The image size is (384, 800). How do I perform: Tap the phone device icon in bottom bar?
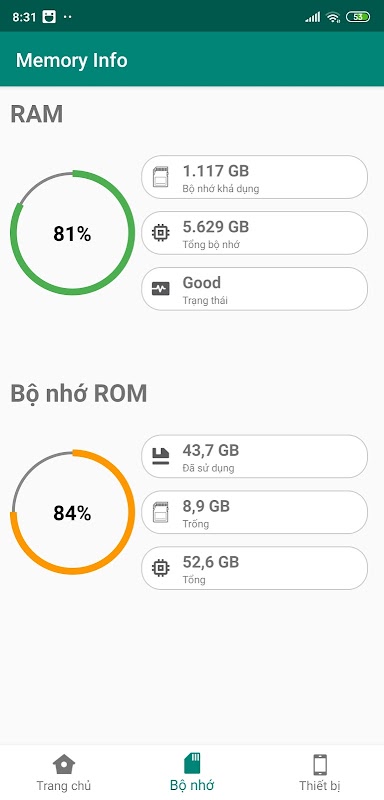pyautogui.click(x=320, y=765)
